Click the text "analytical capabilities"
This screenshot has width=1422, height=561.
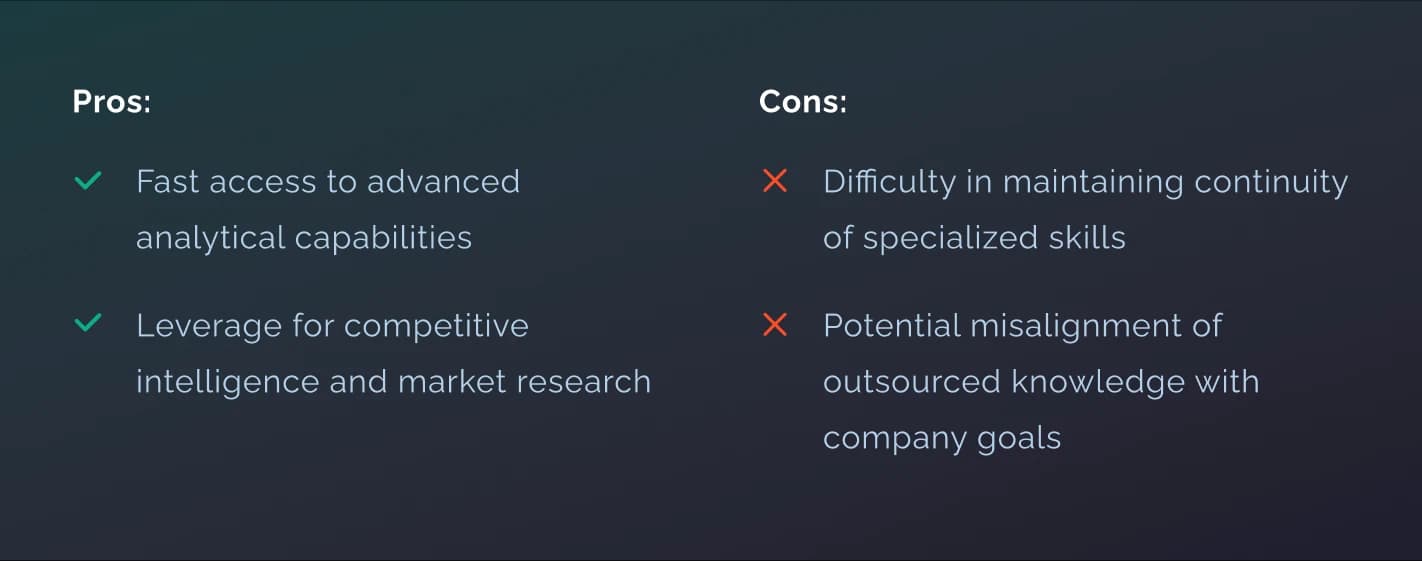pyautogui.click(x=304, y=238)
